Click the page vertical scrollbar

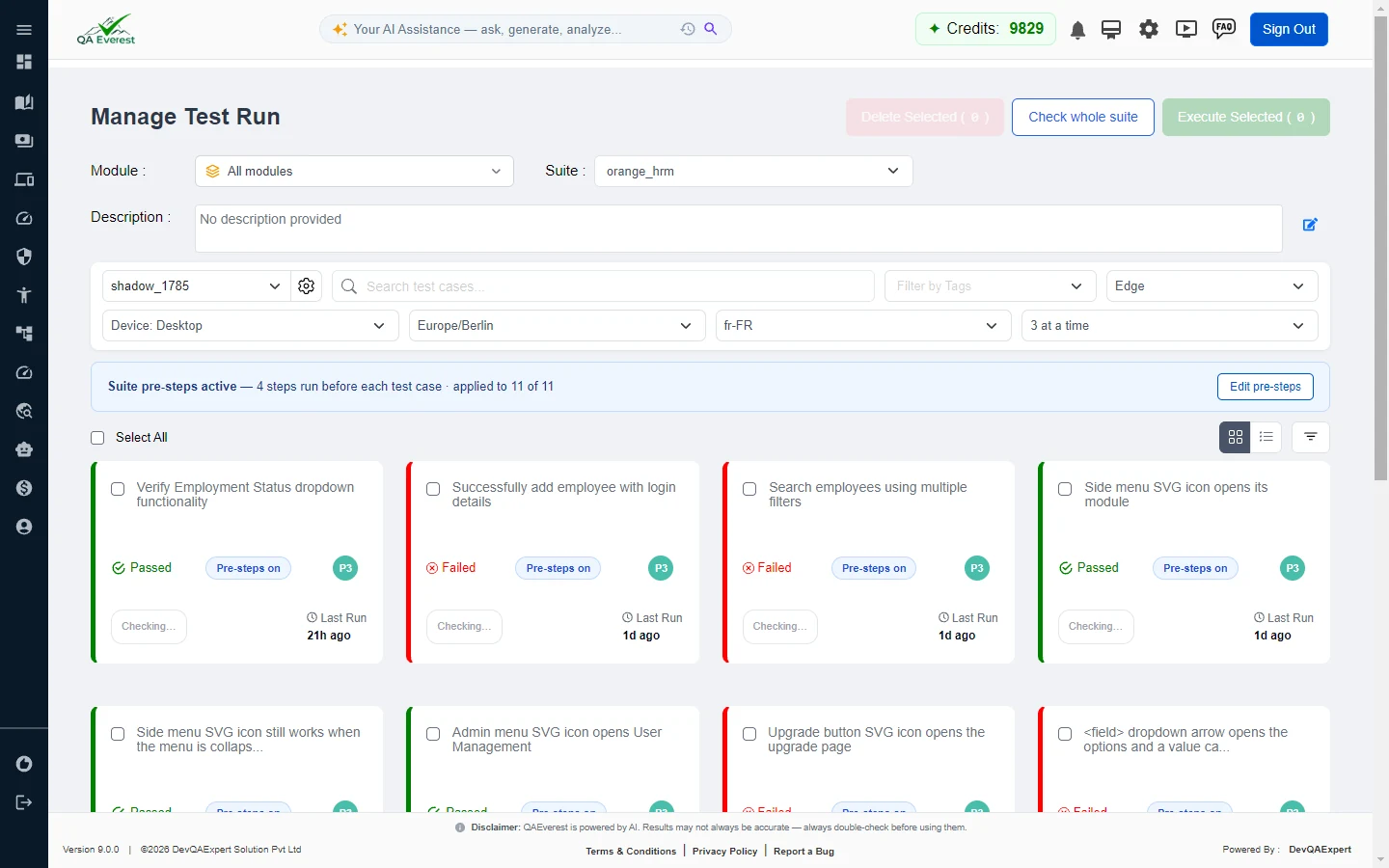click(x=1380, y=247)
